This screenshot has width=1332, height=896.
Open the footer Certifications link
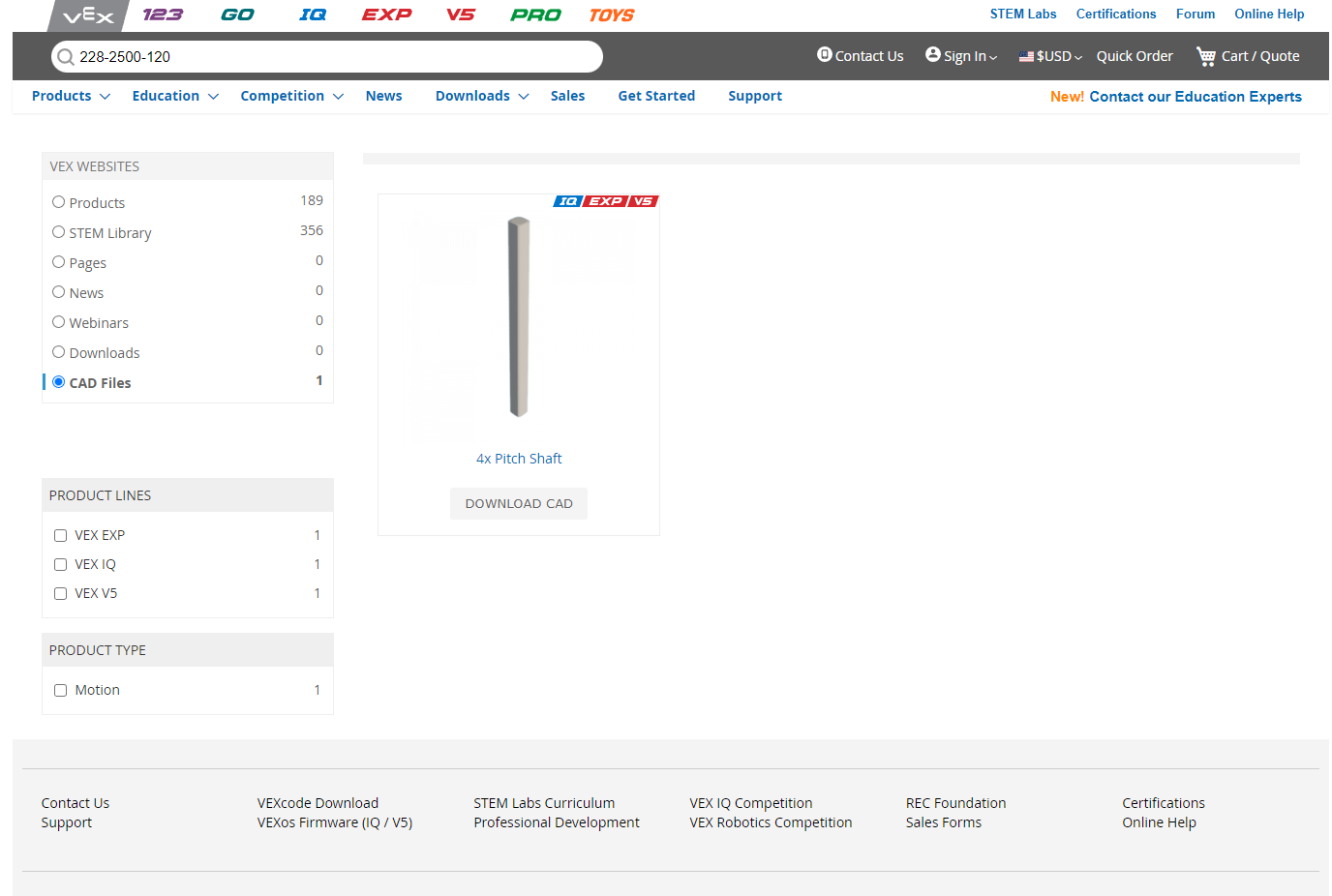point(1164,803)
